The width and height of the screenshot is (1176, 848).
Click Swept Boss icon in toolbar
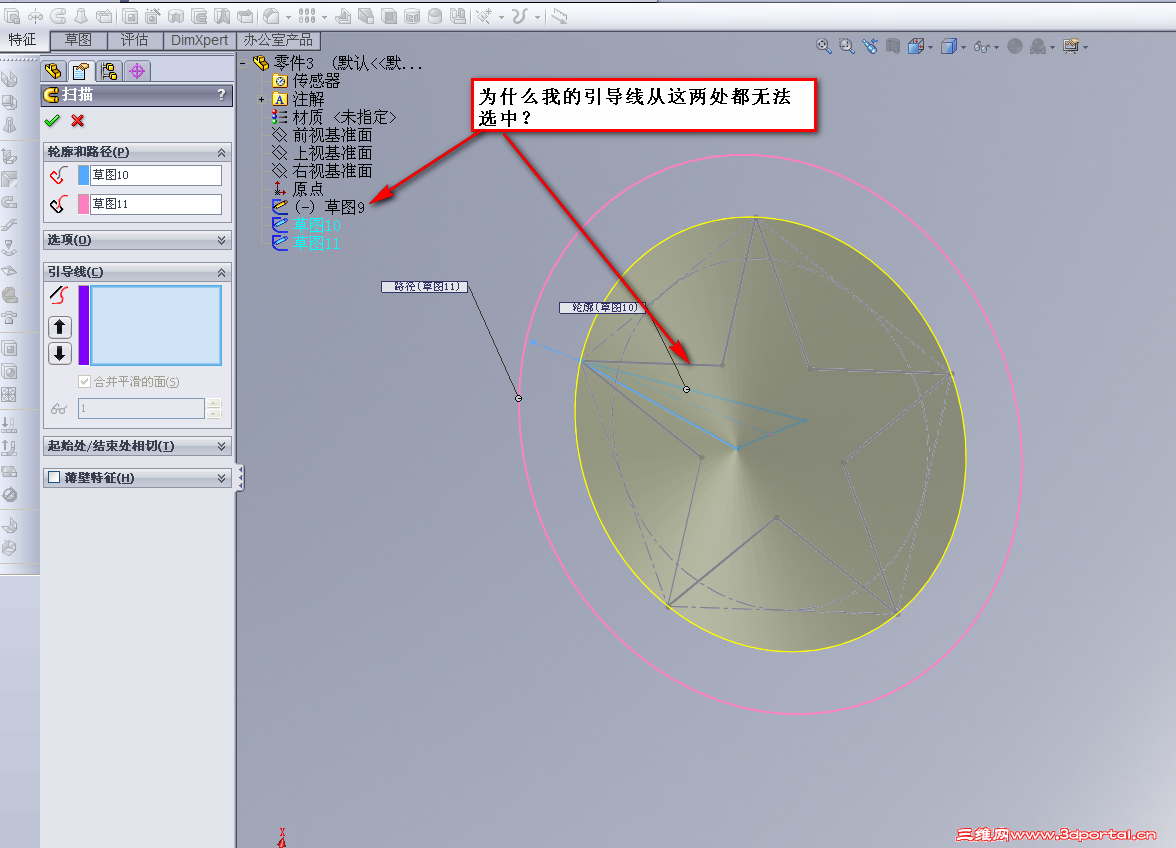click(58, 16)
